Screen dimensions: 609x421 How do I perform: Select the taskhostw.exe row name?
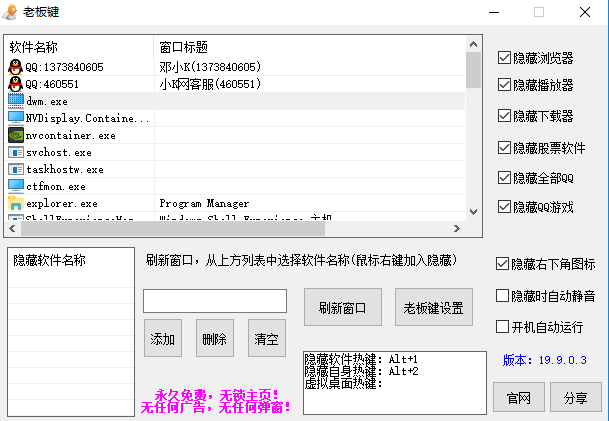(x=65, y=169)
